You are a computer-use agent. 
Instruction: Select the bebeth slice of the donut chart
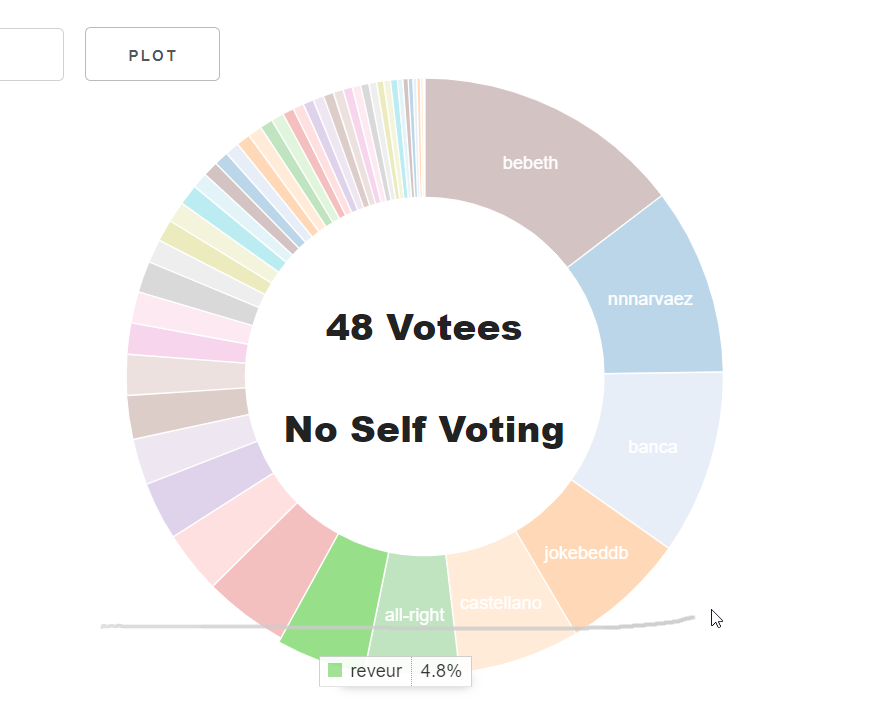530,163
